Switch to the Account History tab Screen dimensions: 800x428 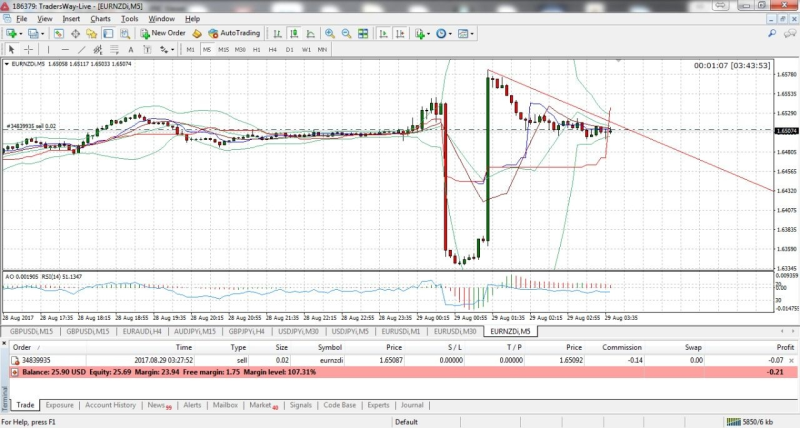tap(110, 405)
